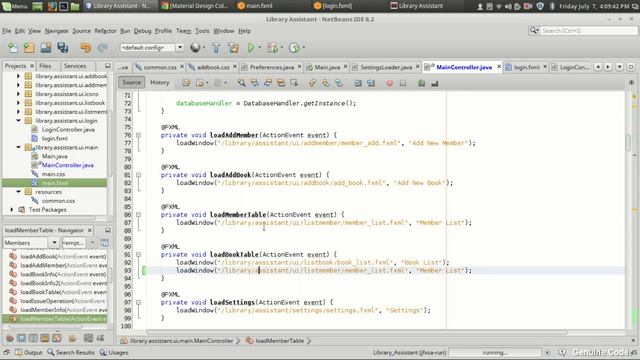Open the Debug menu
The width and height of the screenshot is (640, 360).
pos(142,31)
